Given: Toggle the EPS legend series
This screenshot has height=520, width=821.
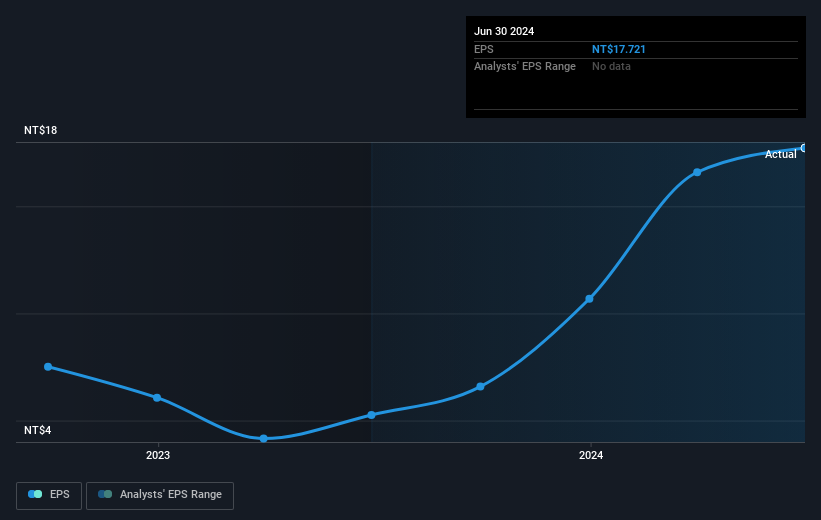Looking at the screenshot, I should [x=49, y=495].
